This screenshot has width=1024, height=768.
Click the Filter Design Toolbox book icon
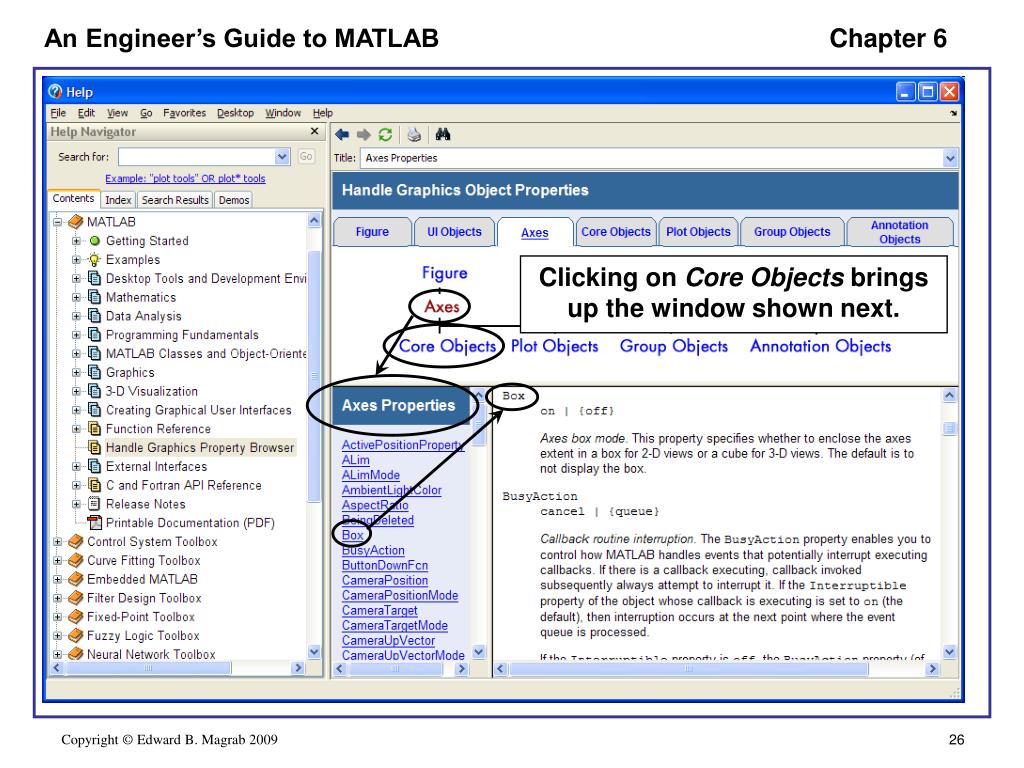tap(76, 598)
